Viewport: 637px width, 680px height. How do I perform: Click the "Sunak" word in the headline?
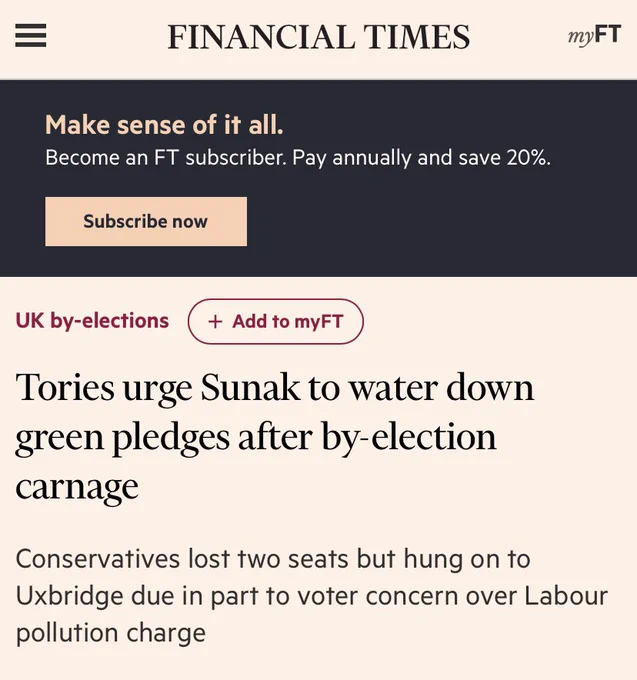[x=250, y=387]
